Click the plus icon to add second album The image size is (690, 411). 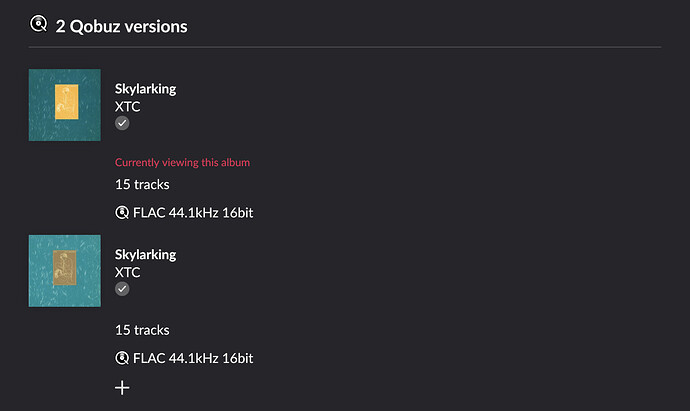[x=122, y=388]
